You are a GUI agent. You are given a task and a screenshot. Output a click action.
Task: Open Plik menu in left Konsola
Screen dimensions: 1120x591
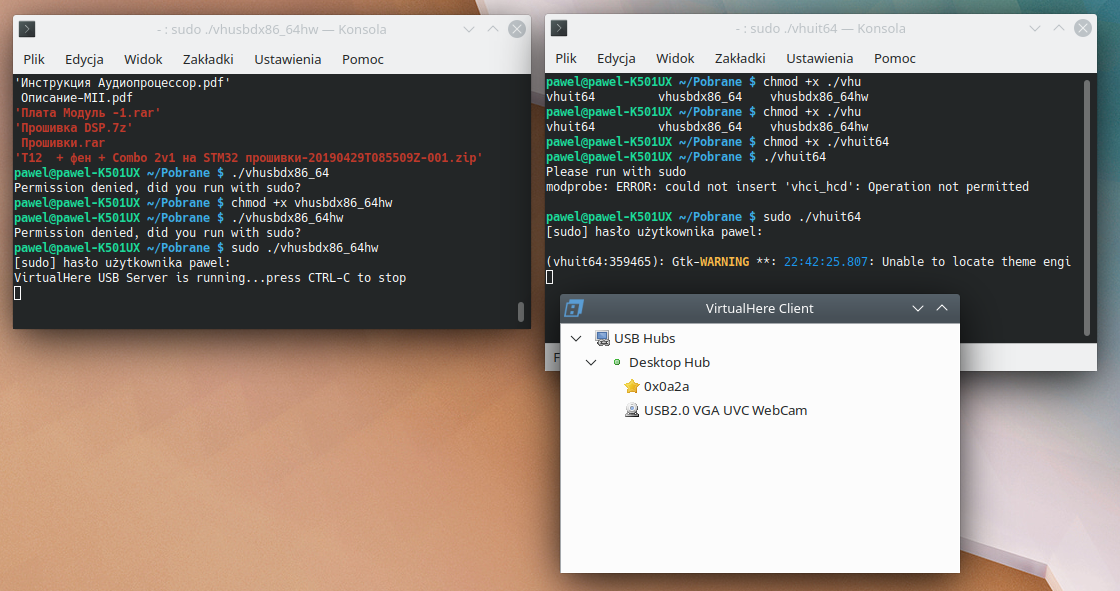(x=34, y=59)
